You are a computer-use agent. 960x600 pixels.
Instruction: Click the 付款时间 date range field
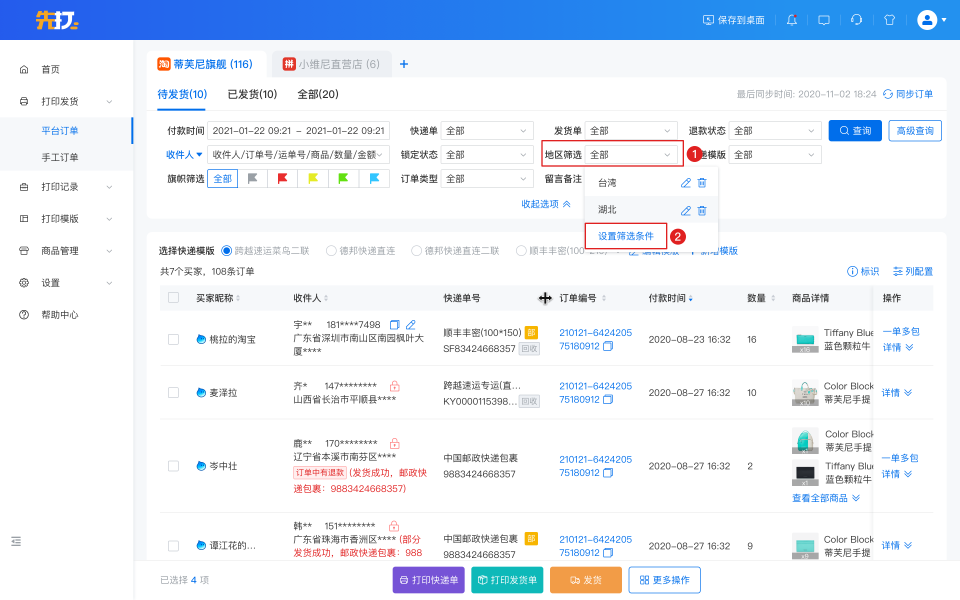click(299, 131)
